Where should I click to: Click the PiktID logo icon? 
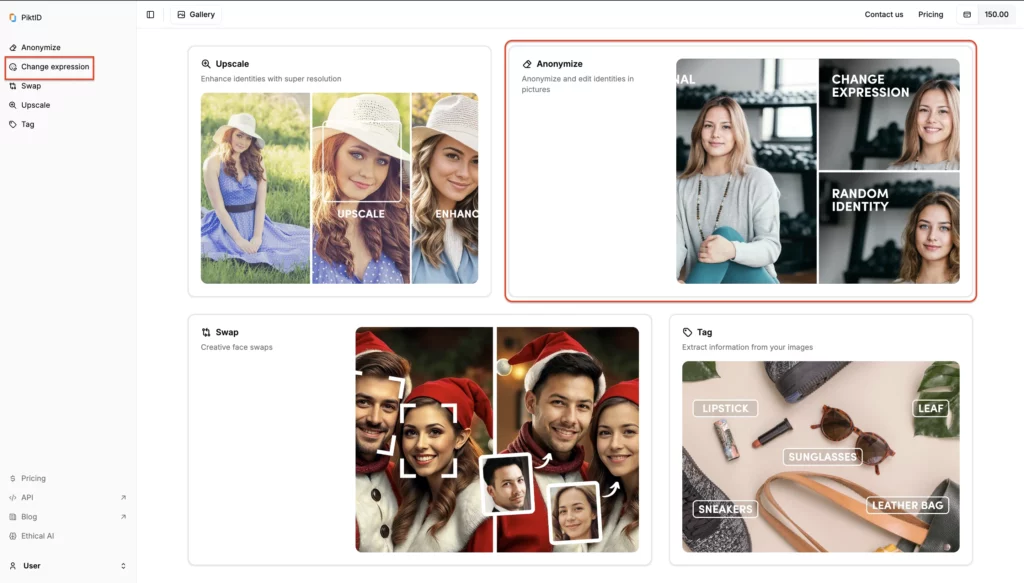pos(12,17)
